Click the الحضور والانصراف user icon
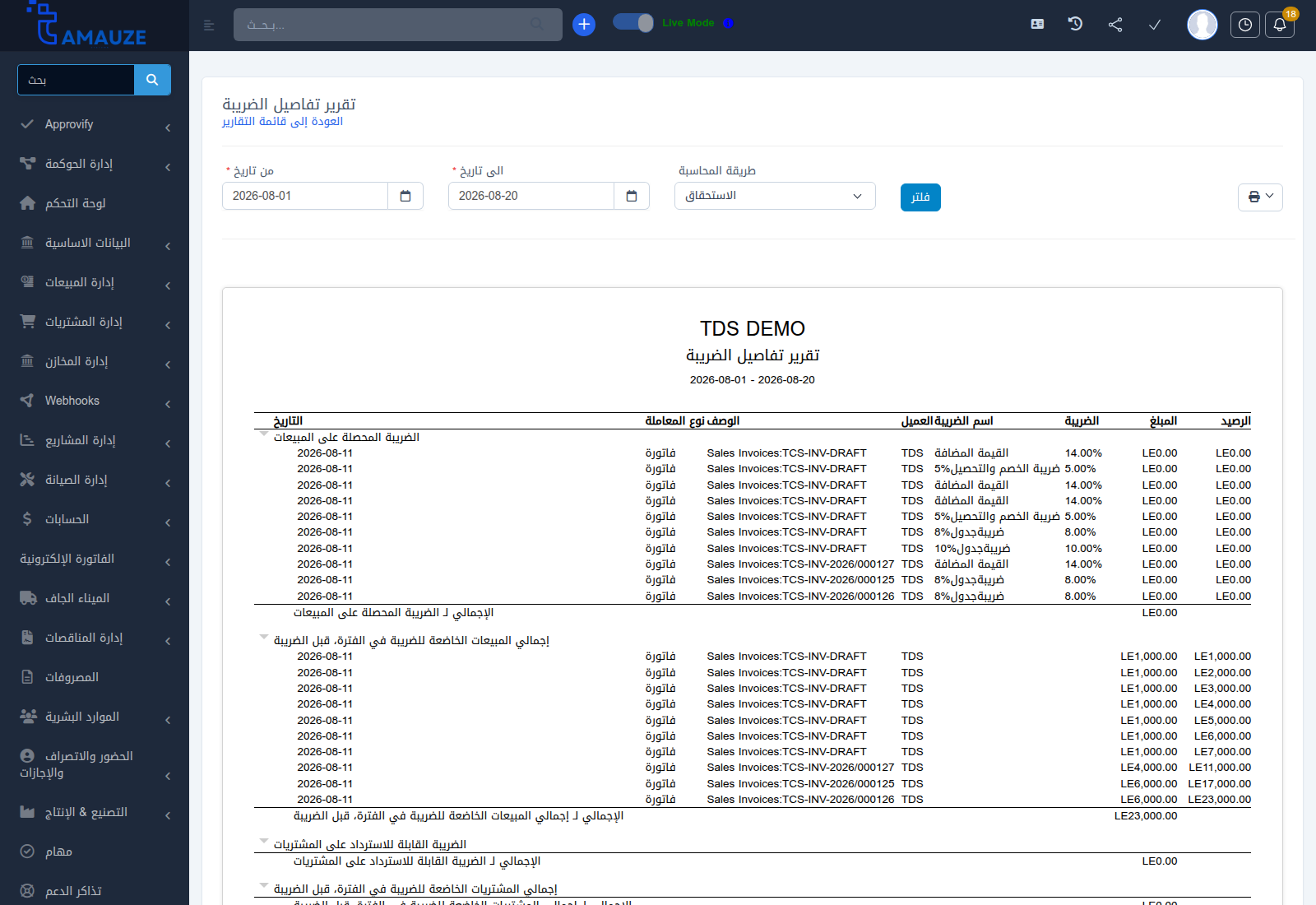 pyautogui.click(x=27, y=756)
